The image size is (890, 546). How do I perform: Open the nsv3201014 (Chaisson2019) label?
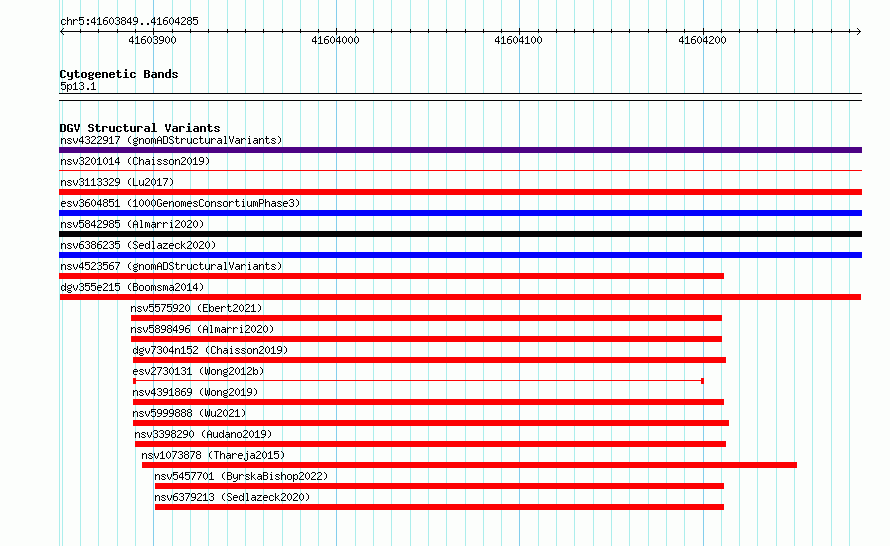[x=135, y=161]
